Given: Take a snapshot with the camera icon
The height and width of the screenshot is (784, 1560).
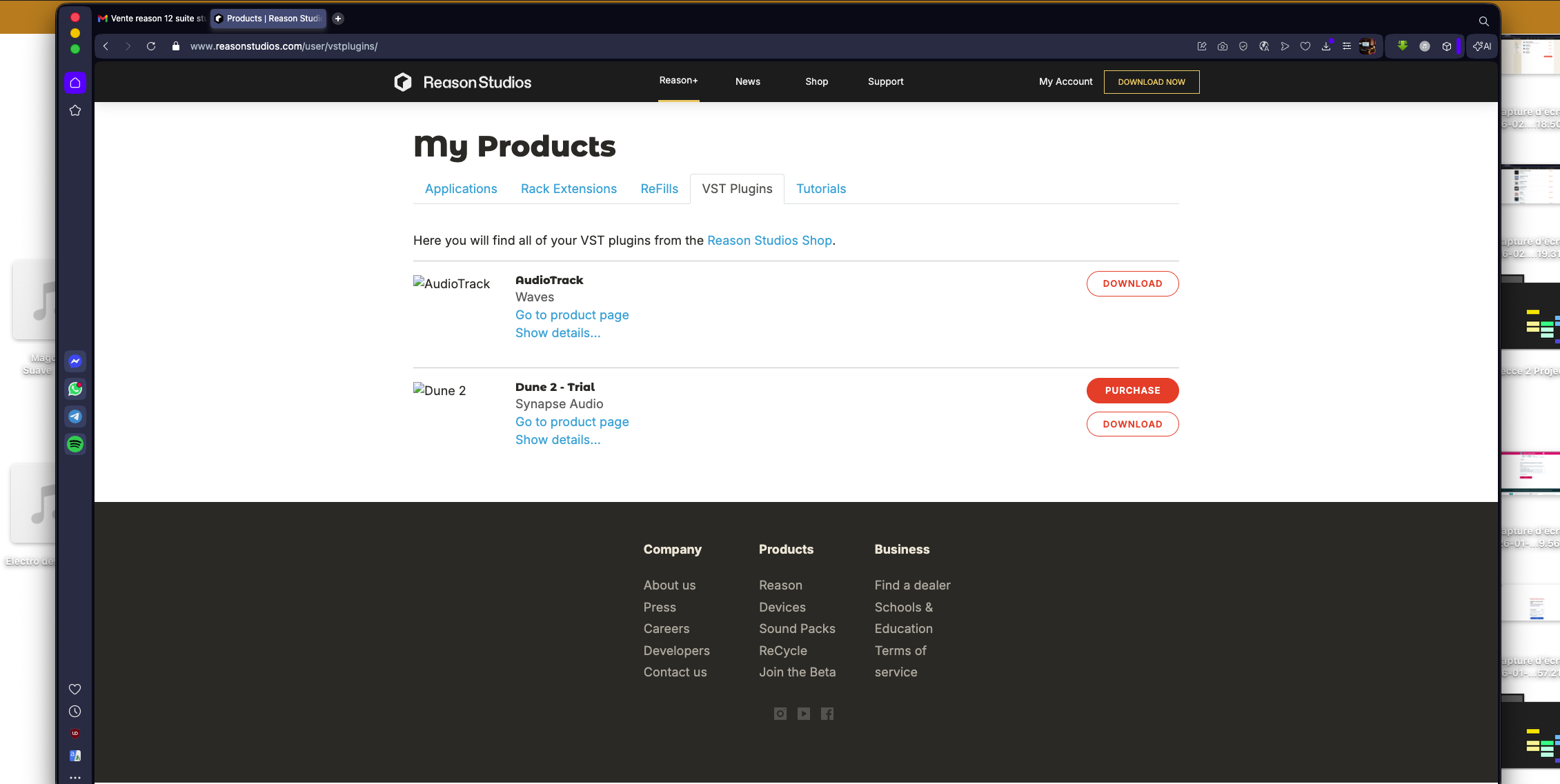Looking at the screenshot, I should (x=1223, y=46).
